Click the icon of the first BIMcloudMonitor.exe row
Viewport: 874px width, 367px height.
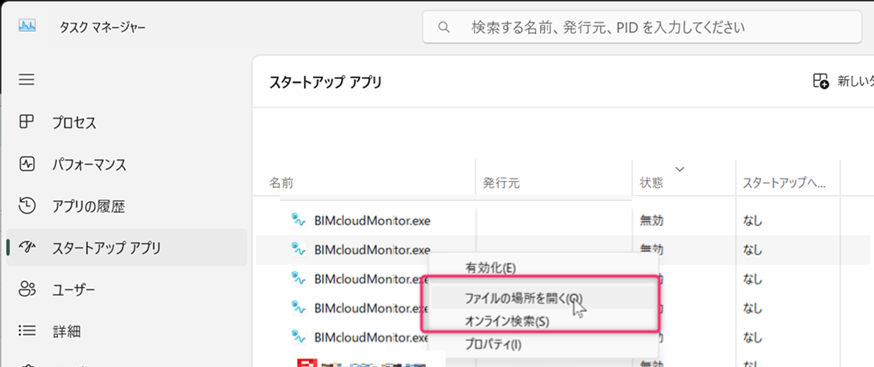[x=299, y=220]
